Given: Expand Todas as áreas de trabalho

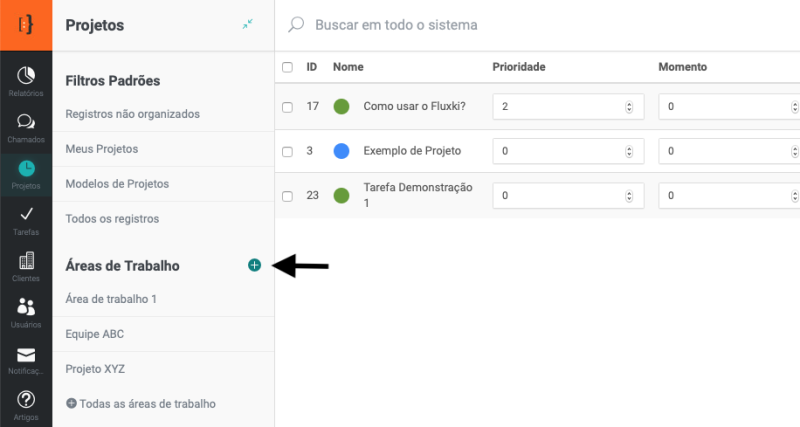Looking at the screenshot, I should click(140, 404).
